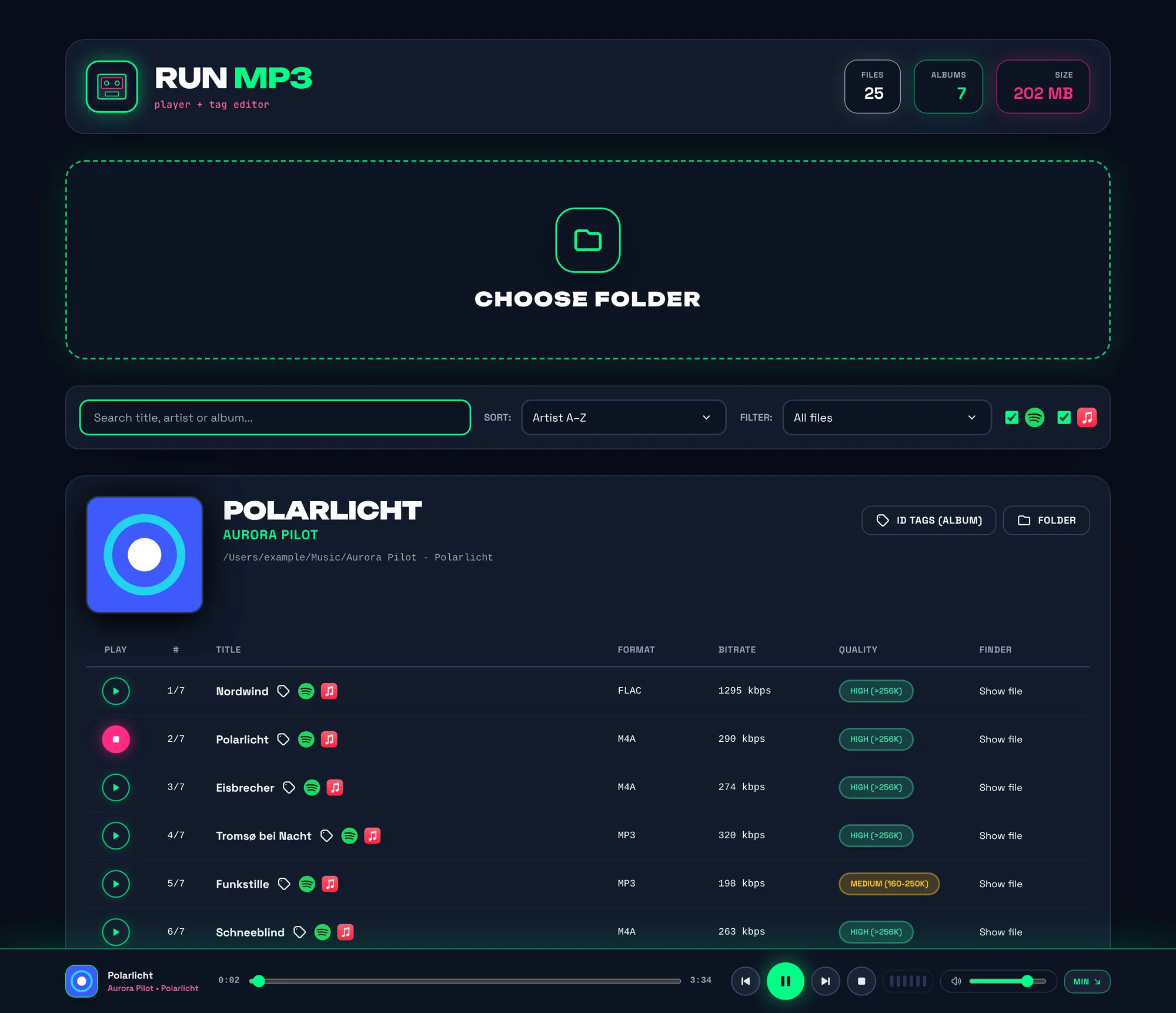1176x1013 pixels.
Task: Toggle the Apple Music links checkbox
Action: tap(1064, 418)
